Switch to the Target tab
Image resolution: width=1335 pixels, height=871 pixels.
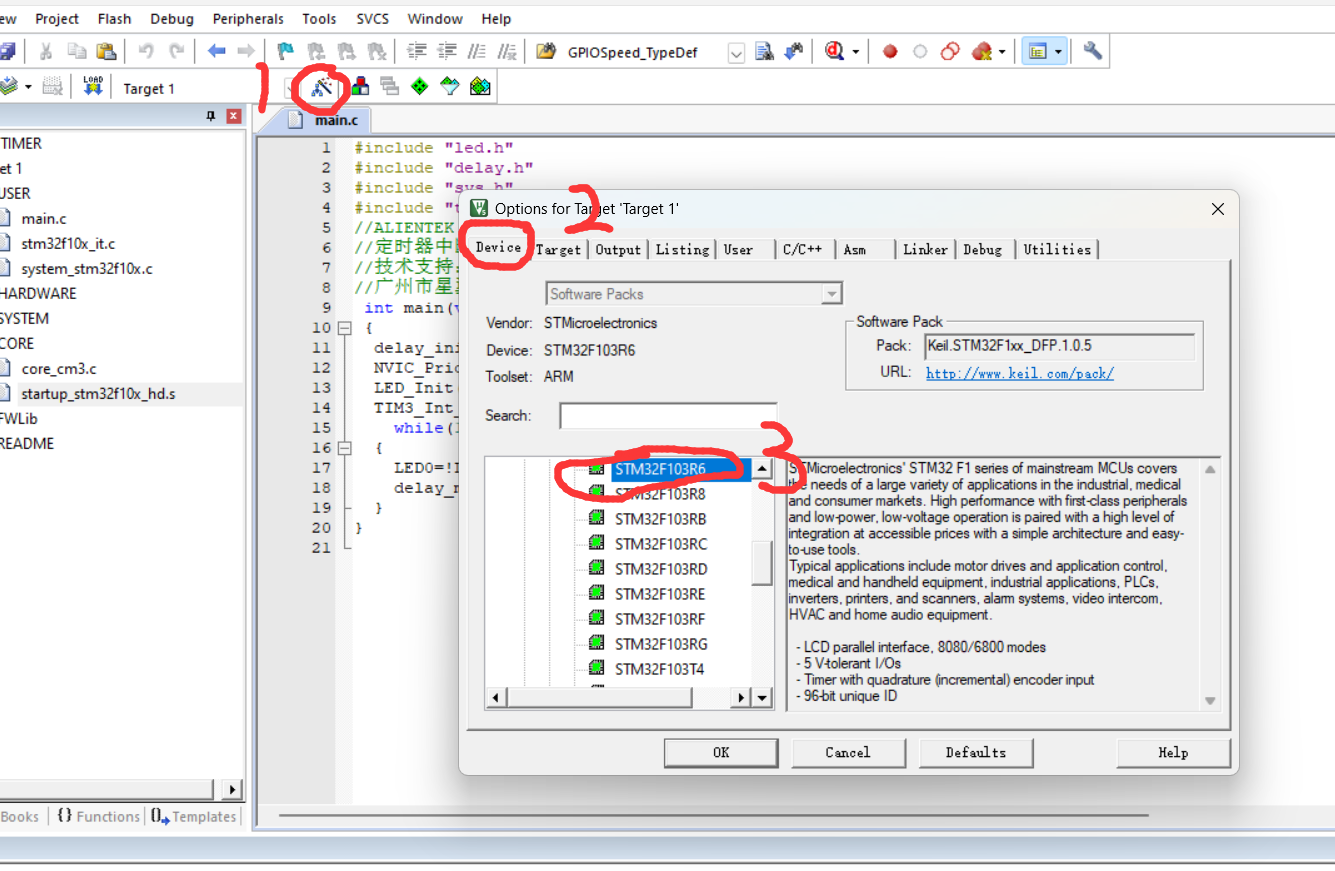tap(558, 250)
